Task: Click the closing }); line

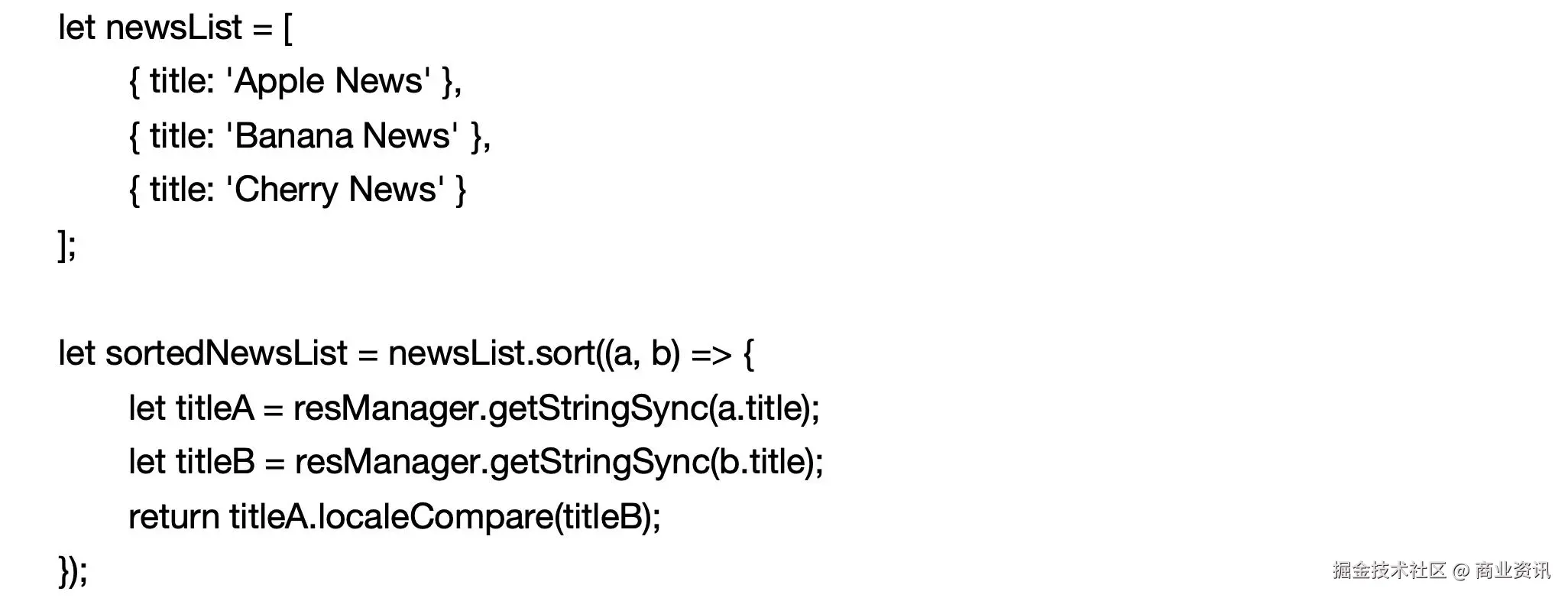Action: (73, 570)
